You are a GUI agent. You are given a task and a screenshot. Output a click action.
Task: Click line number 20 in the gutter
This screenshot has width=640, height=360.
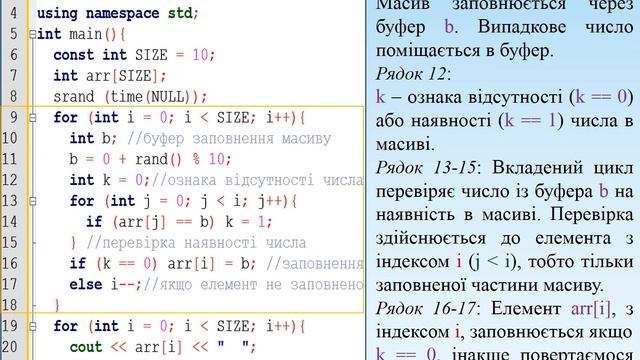click(x=10, y=347)
